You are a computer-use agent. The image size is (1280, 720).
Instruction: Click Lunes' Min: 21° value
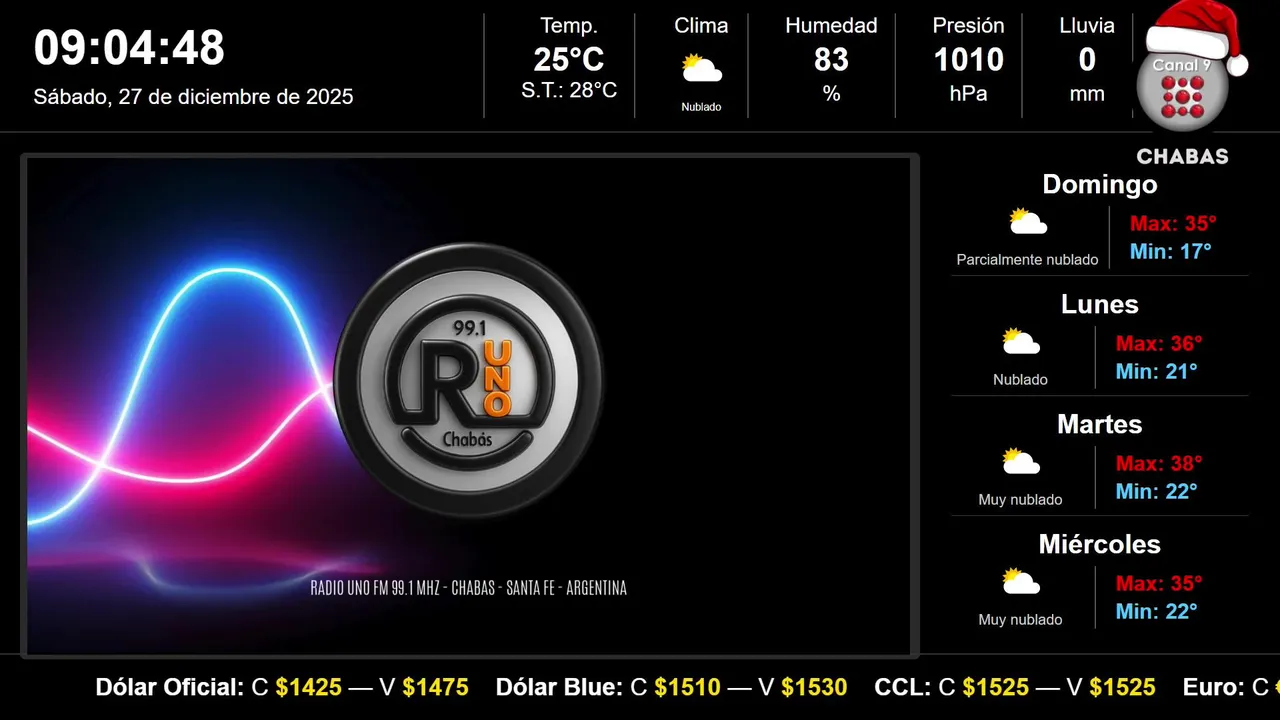pyautogui.click(x=1157, y=371)
